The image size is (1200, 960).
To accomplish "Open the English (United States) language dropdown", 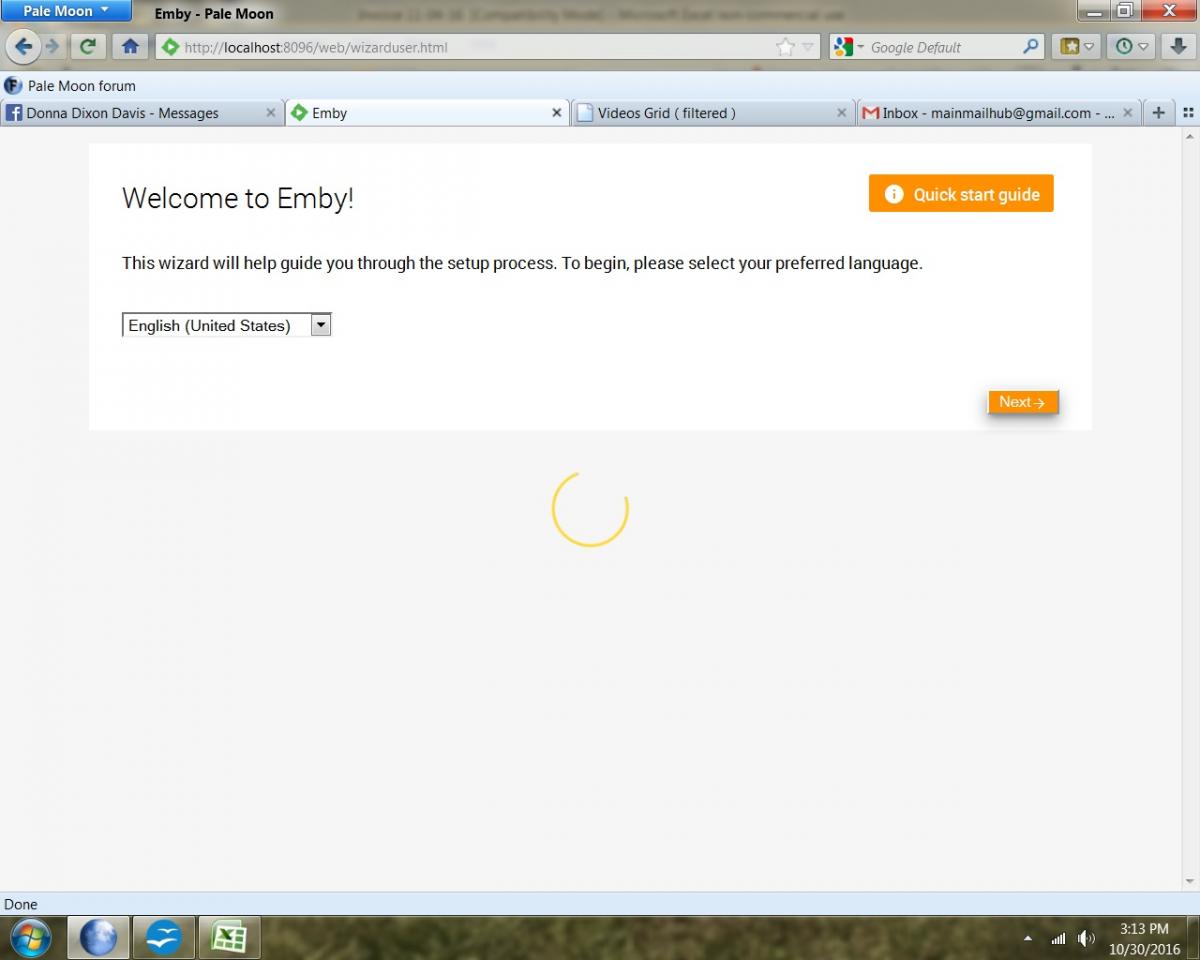I will pyautogui.click(x=226, y=325).
